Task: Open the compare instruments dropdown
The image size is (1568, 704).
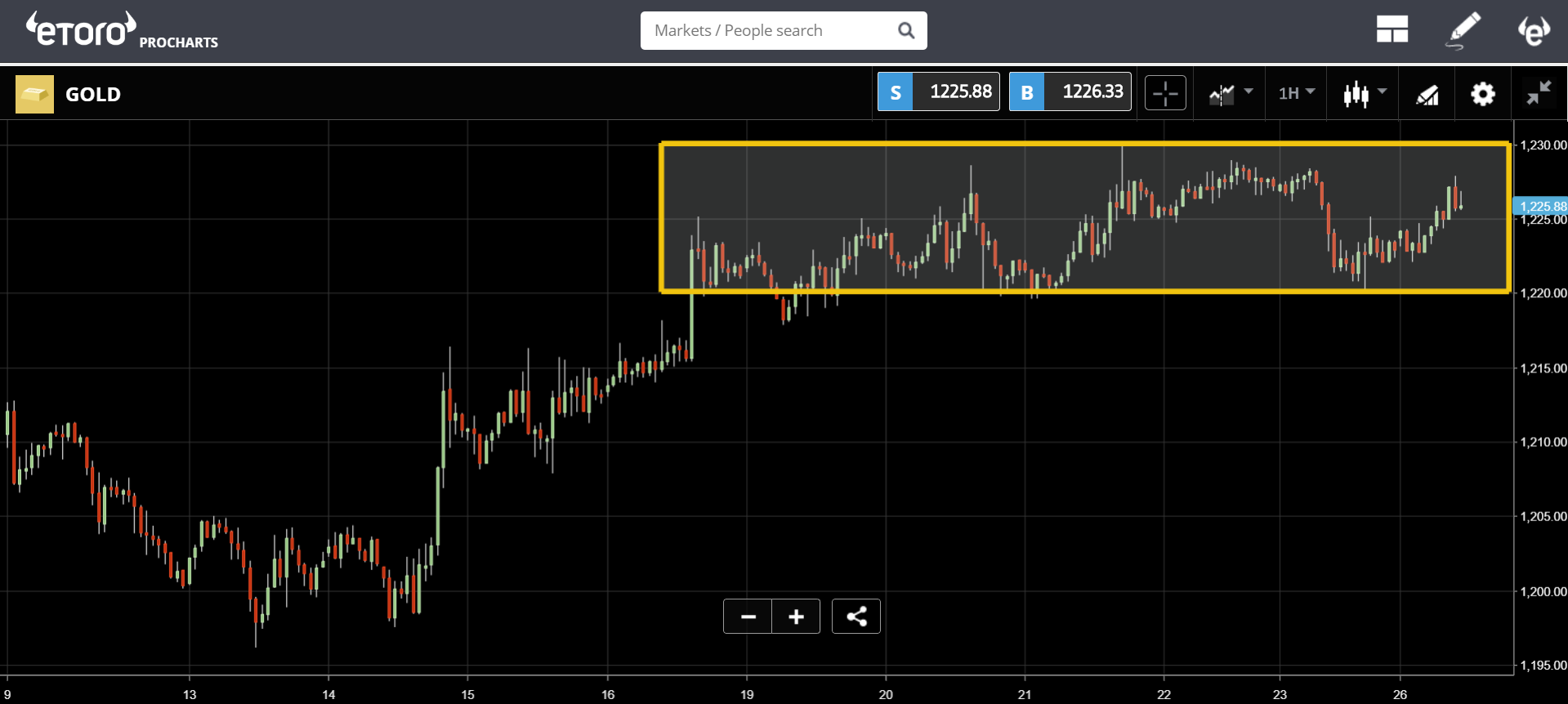Action: tap(1231, 93)
